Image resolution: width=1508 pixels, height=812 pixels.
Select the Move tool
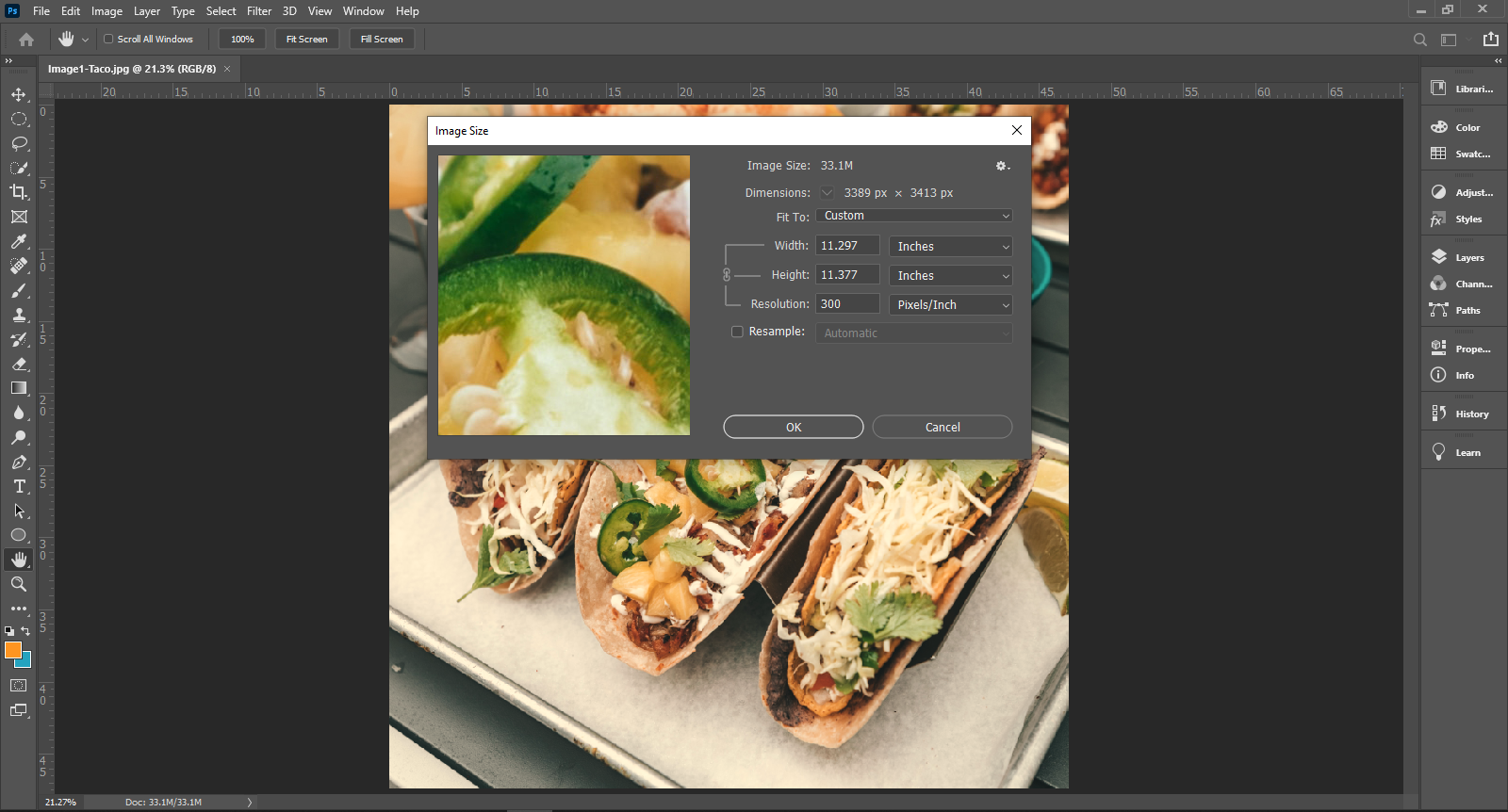(x=19, y=94)
